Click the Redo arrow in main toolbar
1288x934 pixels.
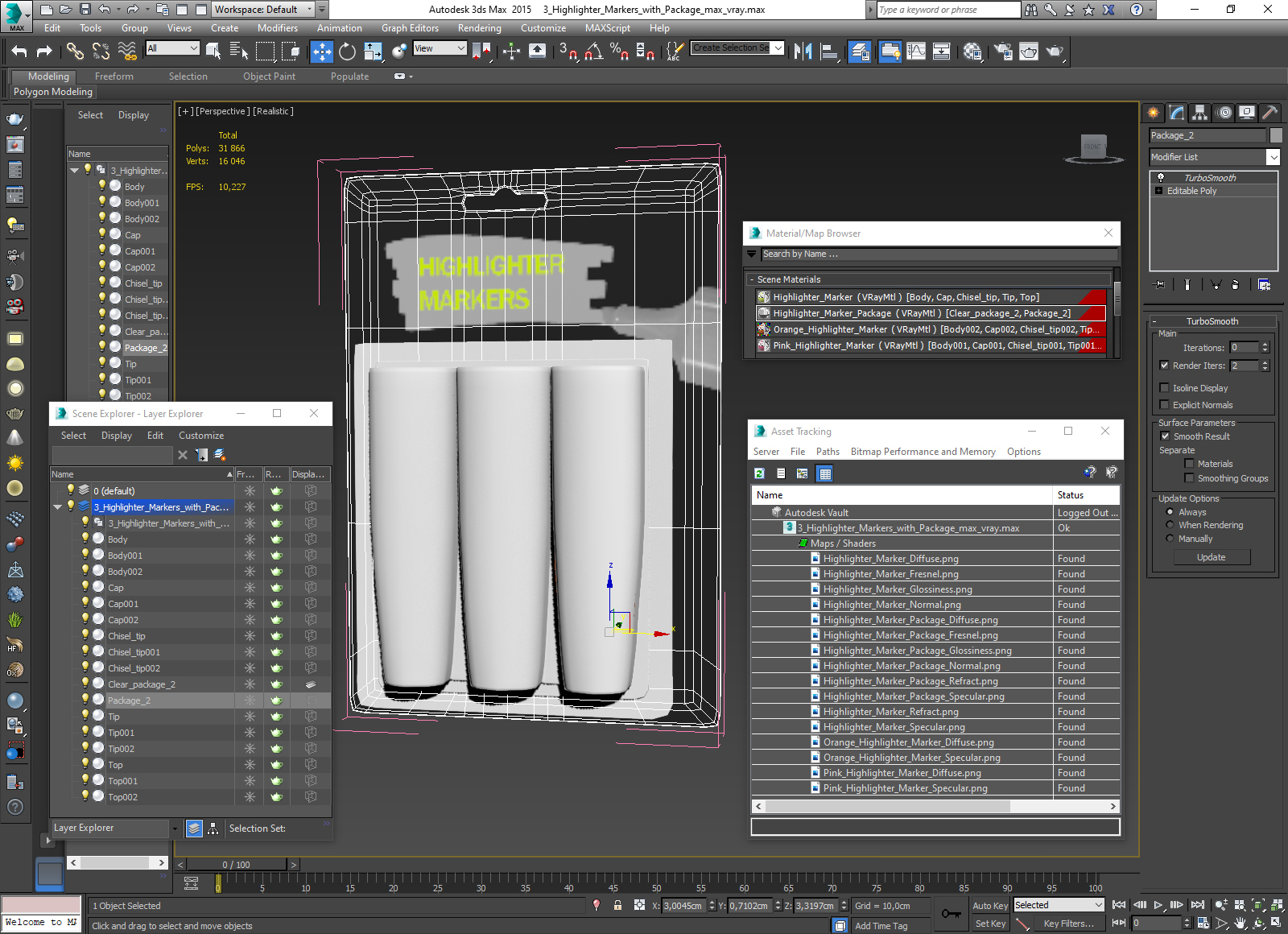45,52
